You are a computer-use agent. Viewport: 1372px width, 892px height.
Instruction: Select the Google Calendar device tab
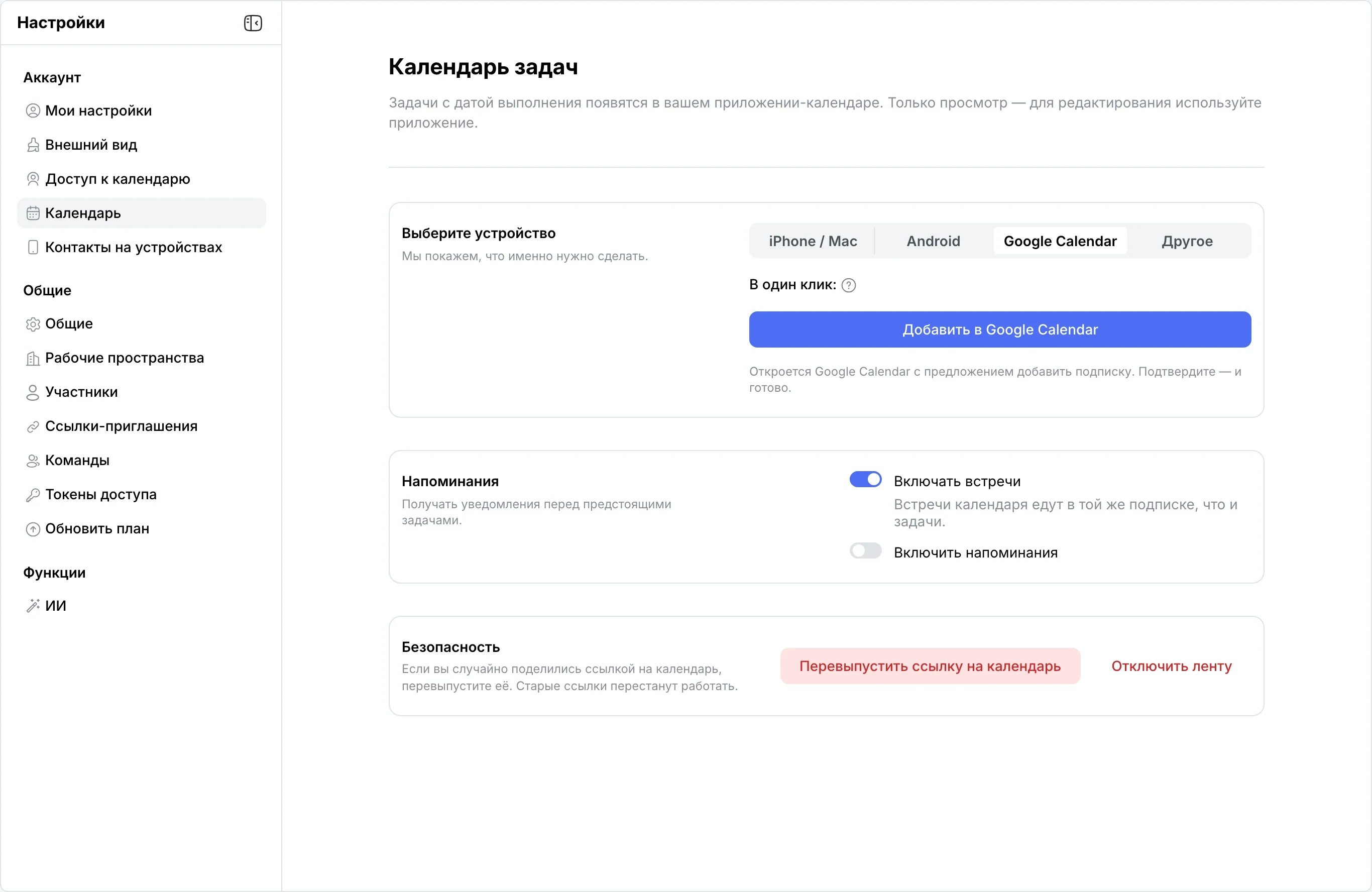pyautogui.click(x=1060, y=241)
